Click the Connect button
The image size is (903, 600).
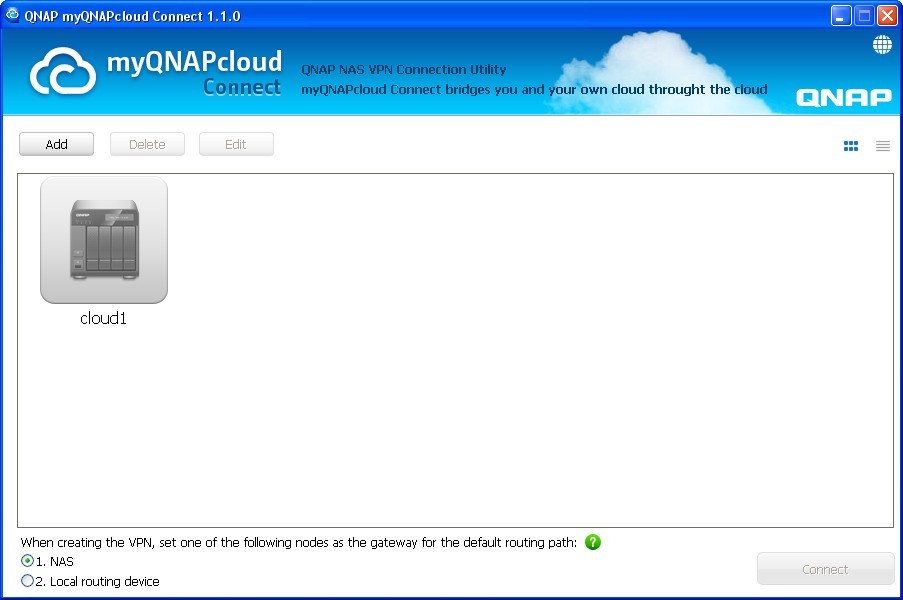[x=825, y=569]
